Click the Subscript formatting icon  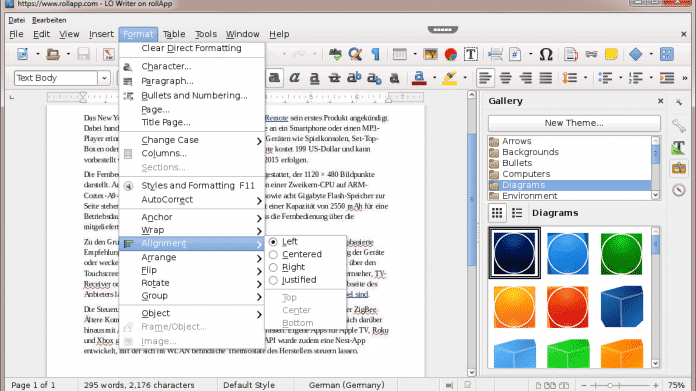coord(374,78)
